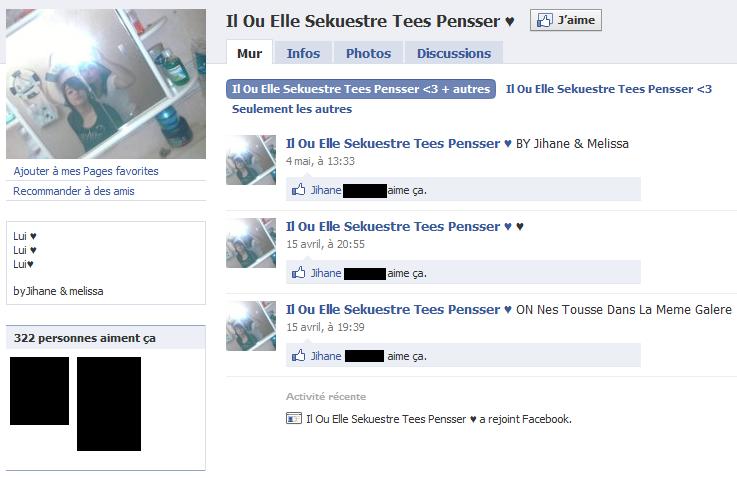Open Jihane's name on the 4 mai like

coord(326,190)
